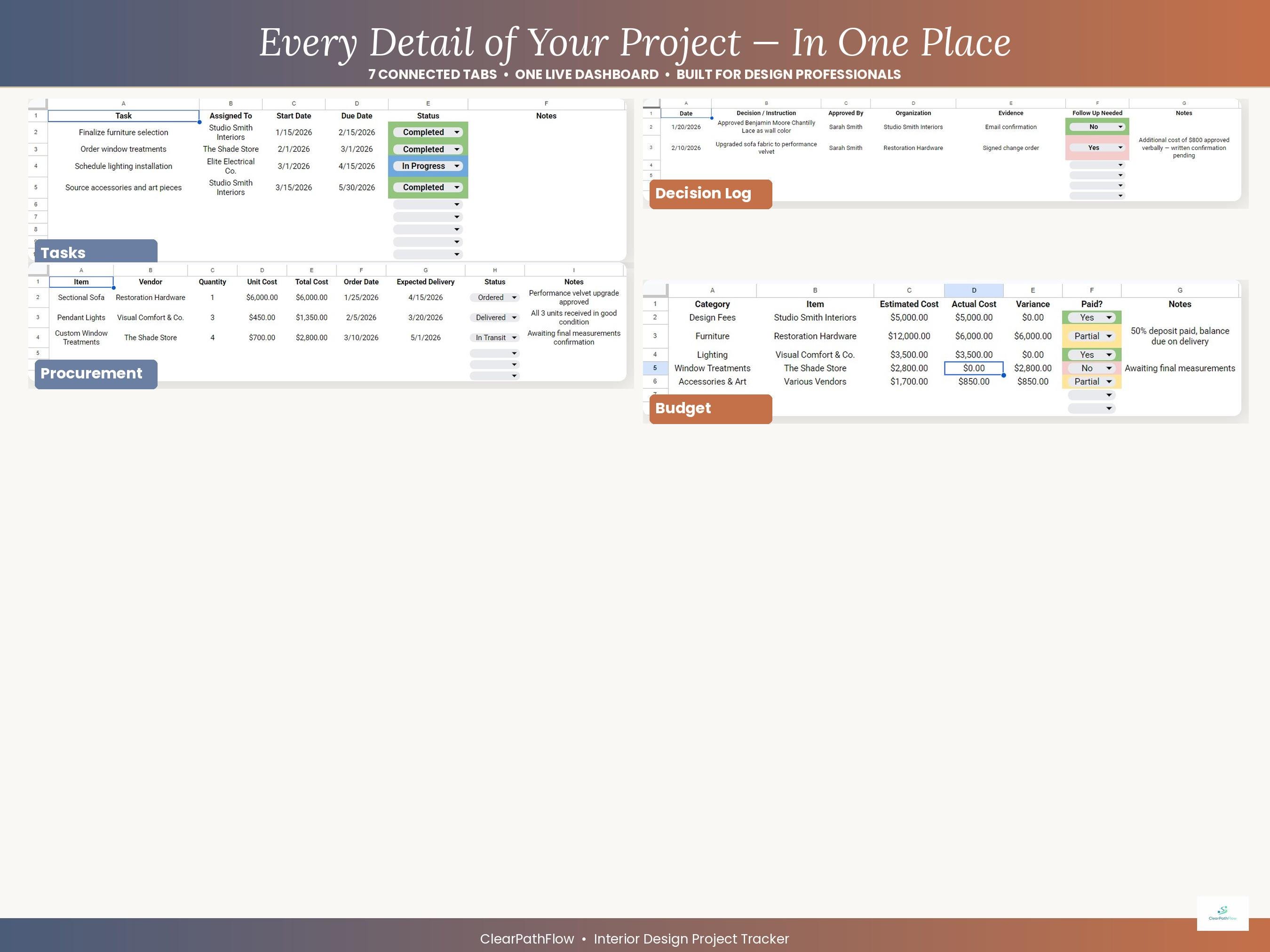
Task: Open the In Progress status dropdown
Action: pyautogui.click(x=428, y=166)
